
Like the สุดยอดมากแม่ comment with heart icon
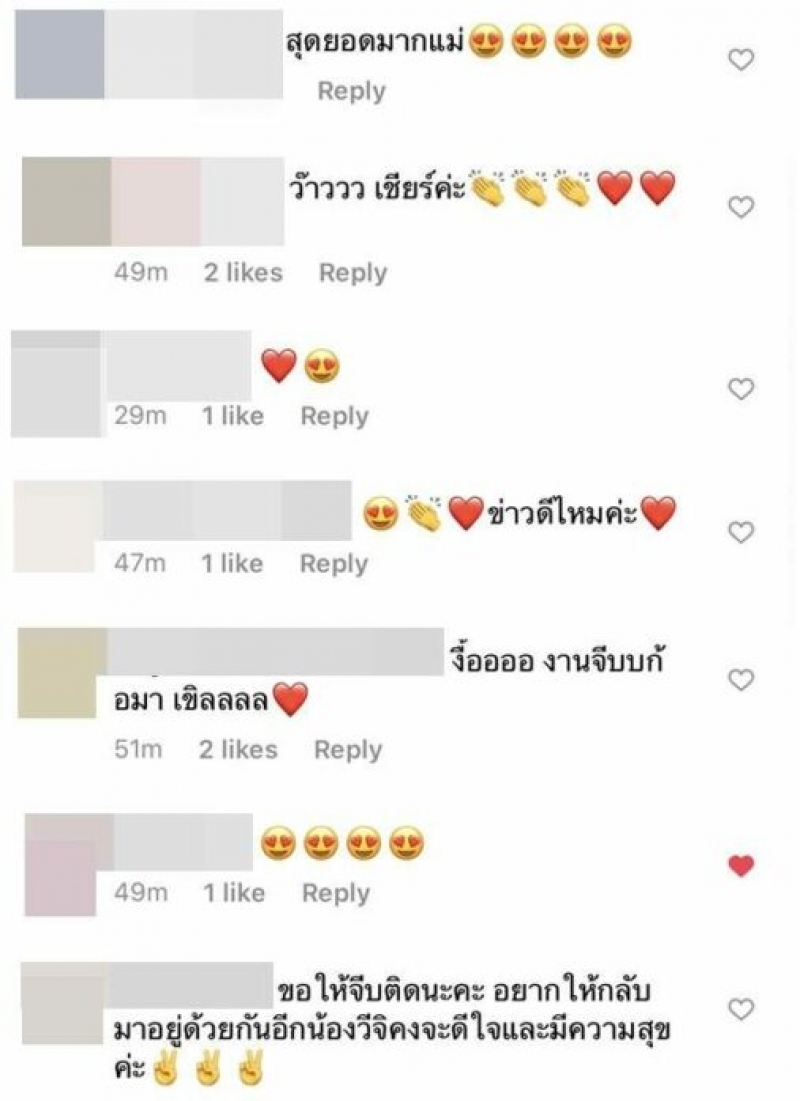click(740, 60)
